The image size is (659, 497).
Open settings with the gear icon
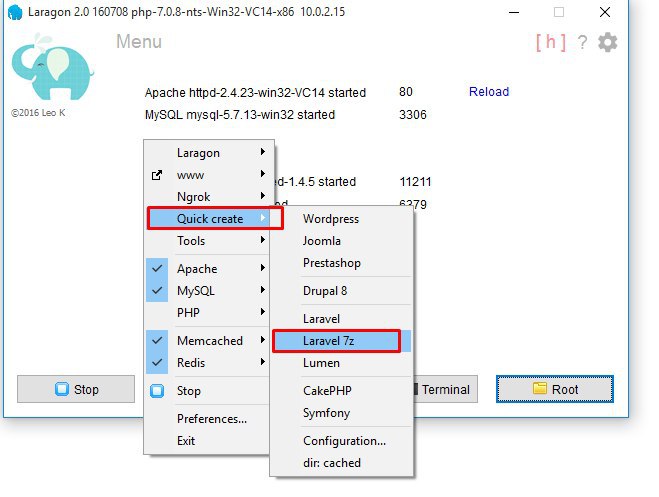click(608, 42)
